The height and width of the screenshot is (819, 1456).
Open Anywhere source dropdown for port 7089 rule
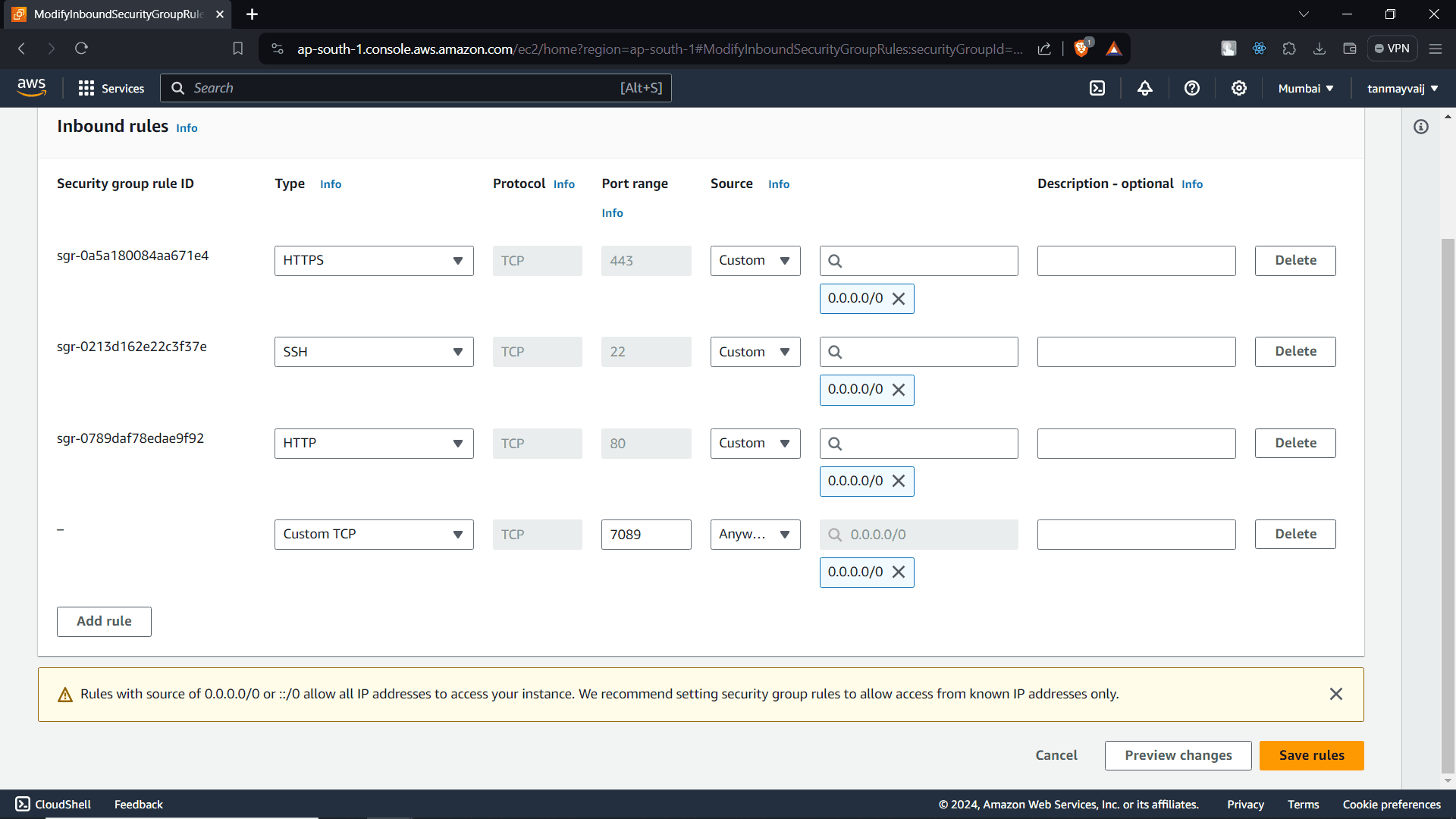(755, 535)
